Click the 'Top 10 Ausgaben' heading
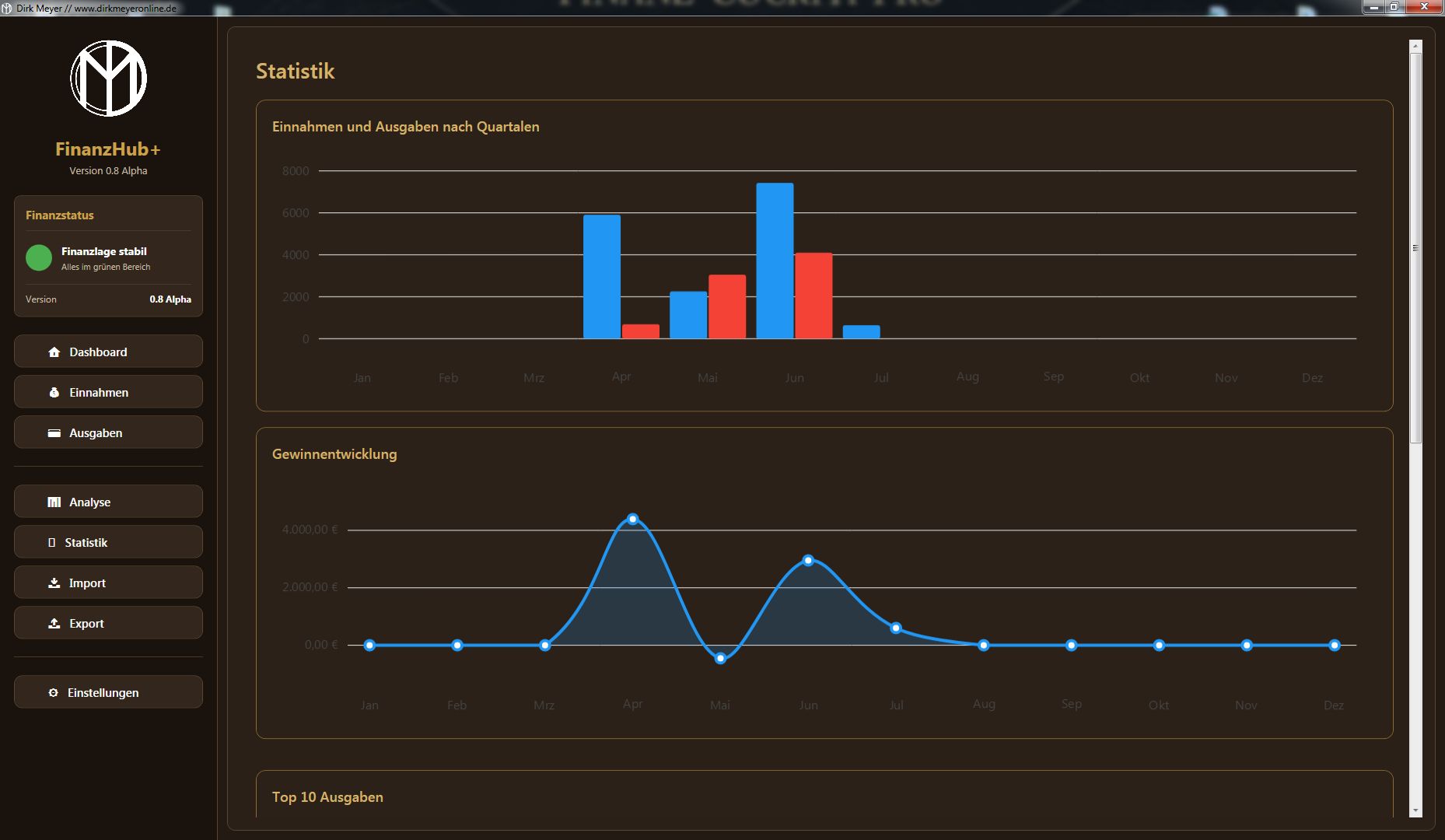 click(327, 797)
